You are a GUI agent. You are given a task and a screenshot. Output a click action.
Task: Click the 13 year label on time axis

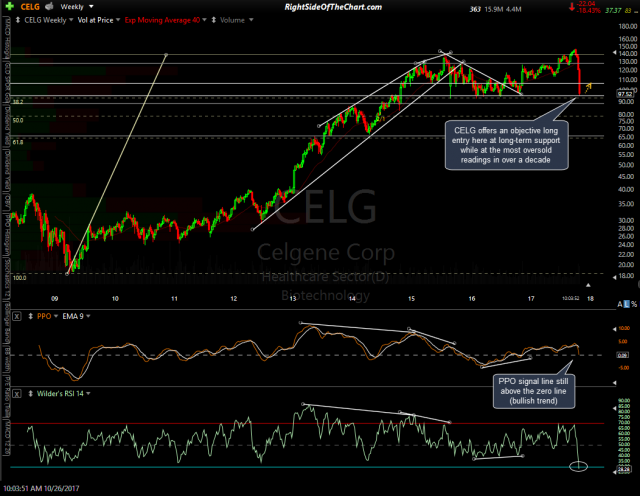293,298
